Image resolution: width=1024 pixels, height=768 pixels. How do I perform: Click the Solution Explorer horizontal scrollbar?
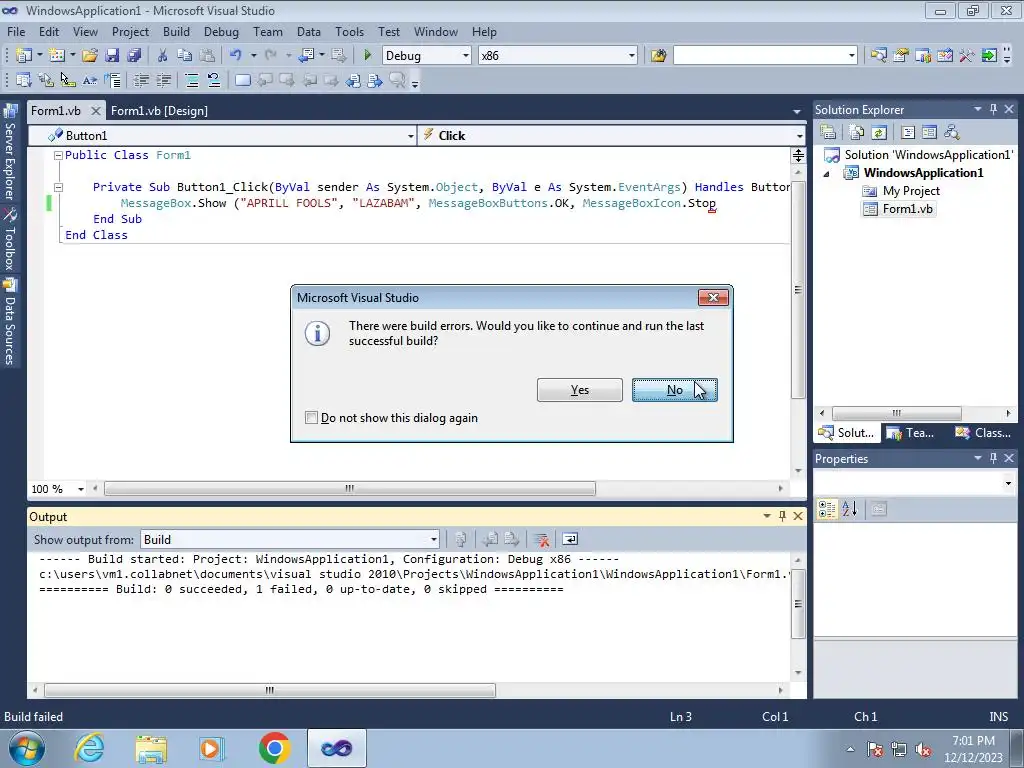pyautogui.click(x=896, y=413)
